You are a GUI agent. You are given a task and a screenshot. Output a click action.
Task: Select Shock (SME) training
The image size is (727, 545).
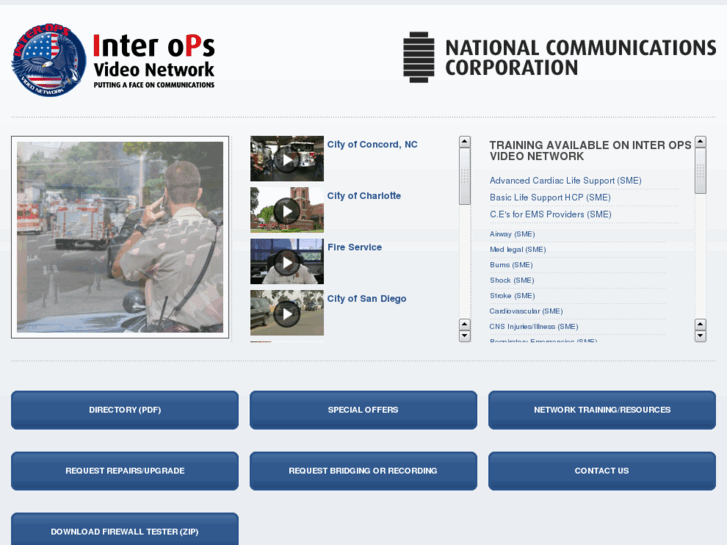(512, 280)
